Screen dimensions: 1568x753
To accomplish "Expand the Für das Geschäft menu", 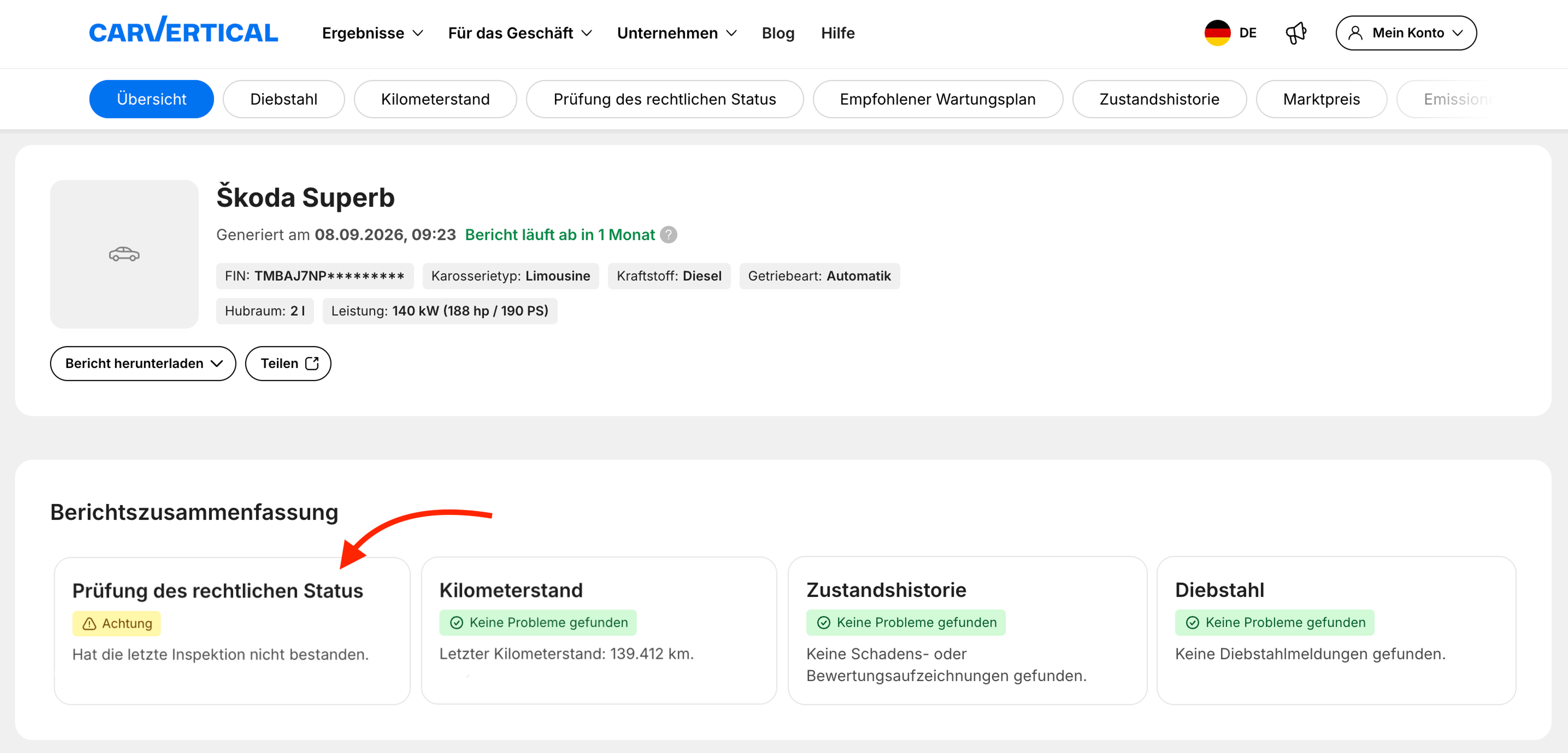I will [520, 33].
